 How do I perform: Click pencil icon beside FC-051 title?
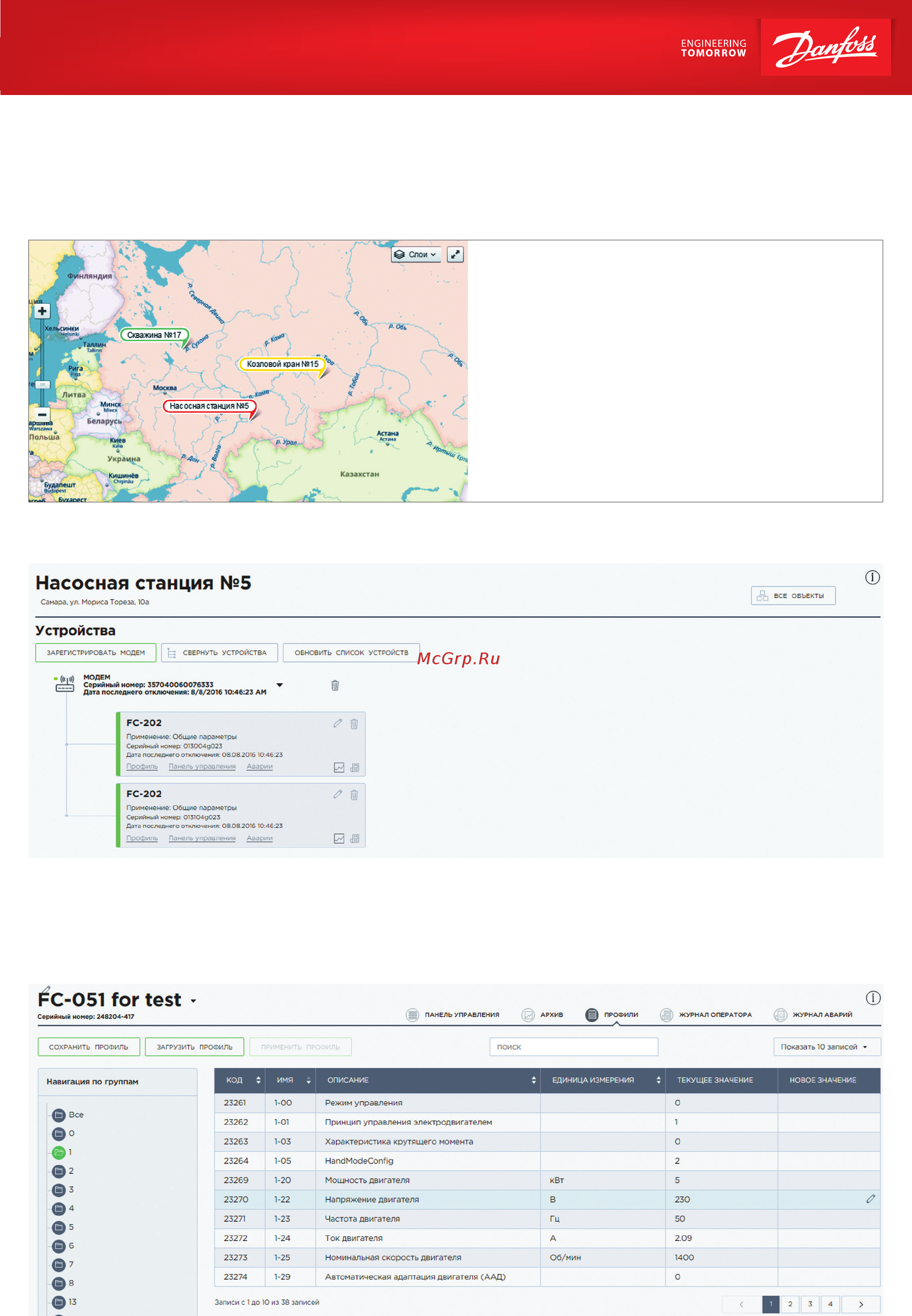tap(46, 990)
